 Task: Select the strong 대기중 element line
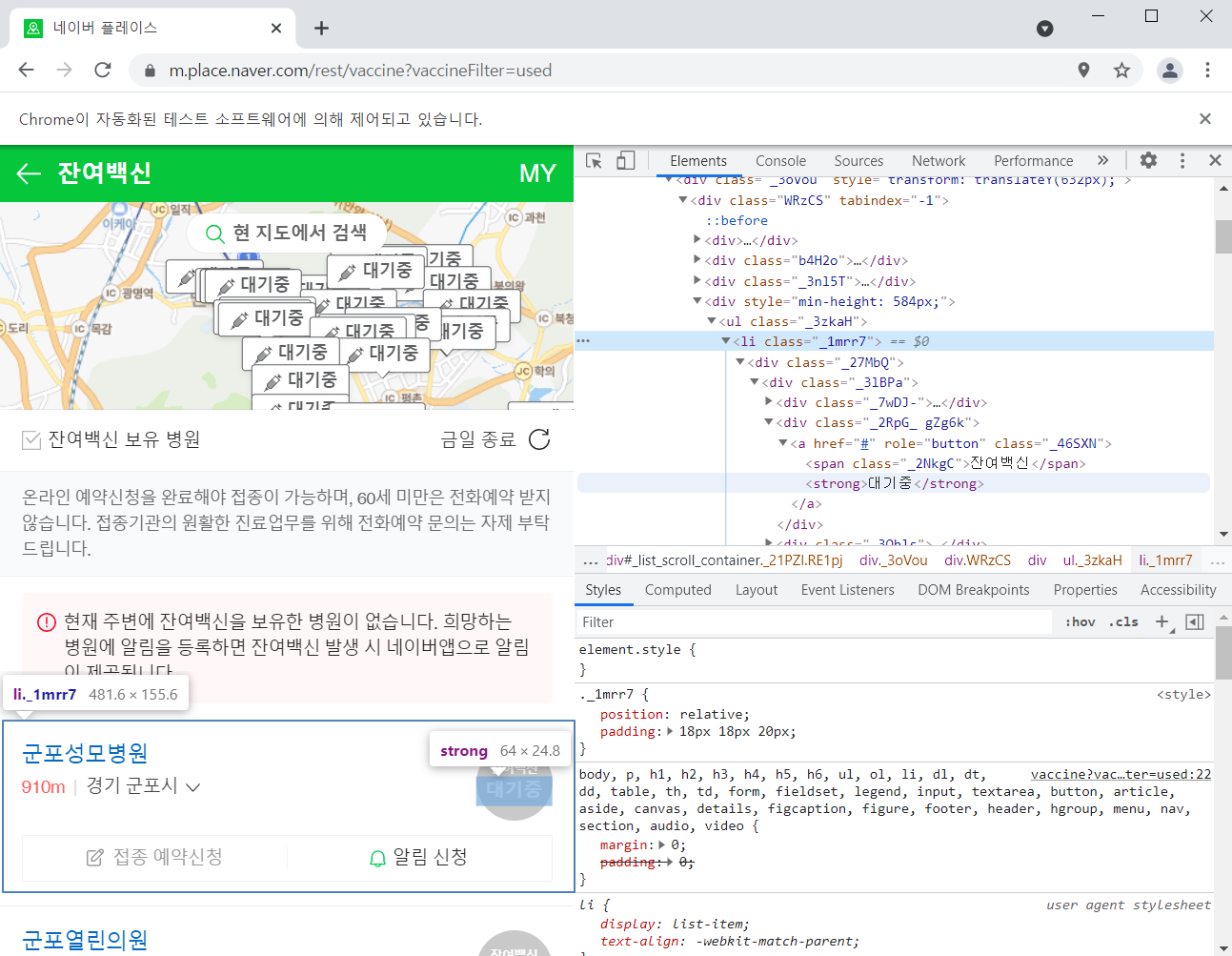pos(894,483)
